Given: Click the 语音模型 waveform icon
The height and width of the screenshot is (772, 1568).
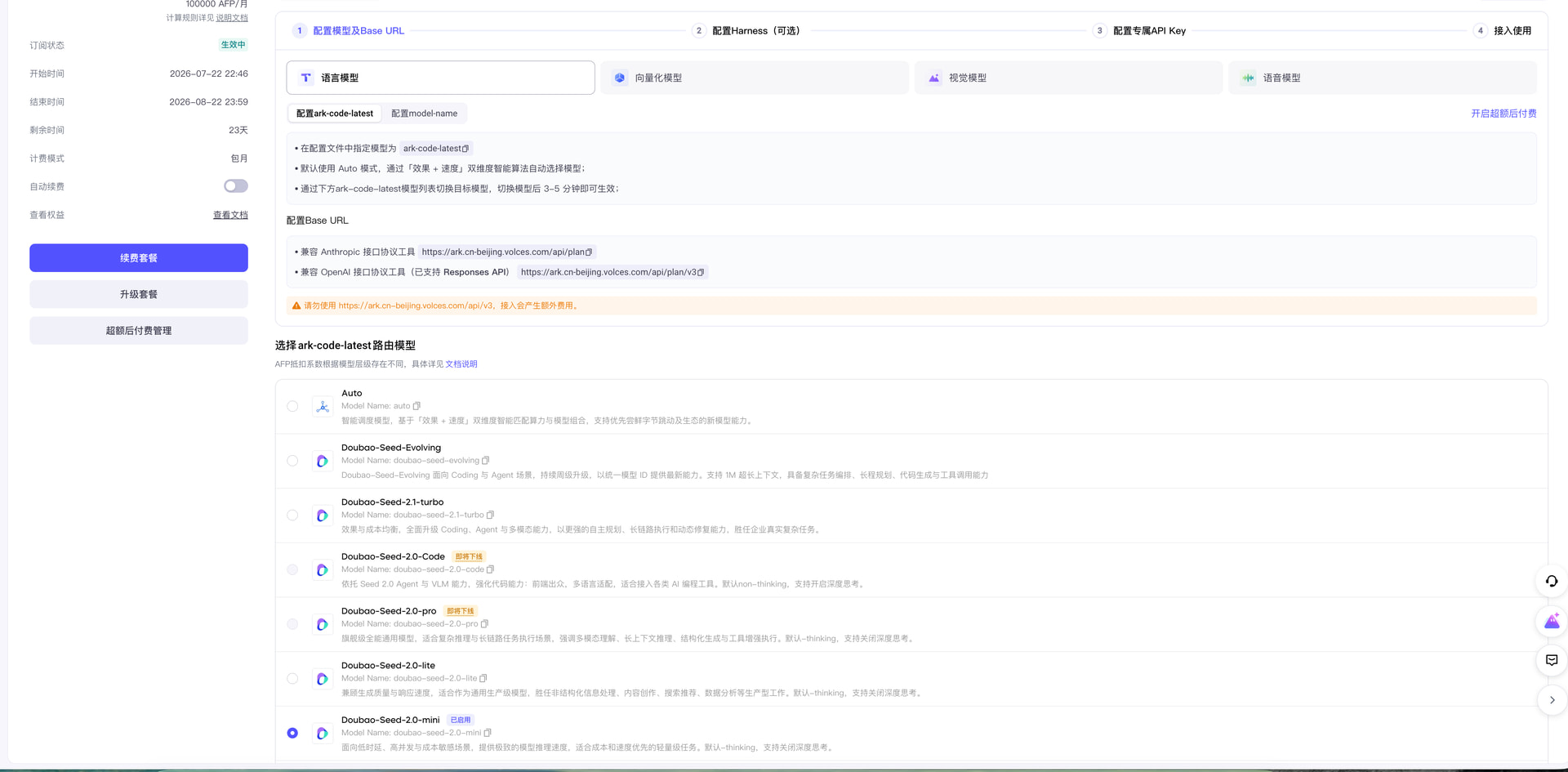Looking at the screenshot, I should [1248, 78].
